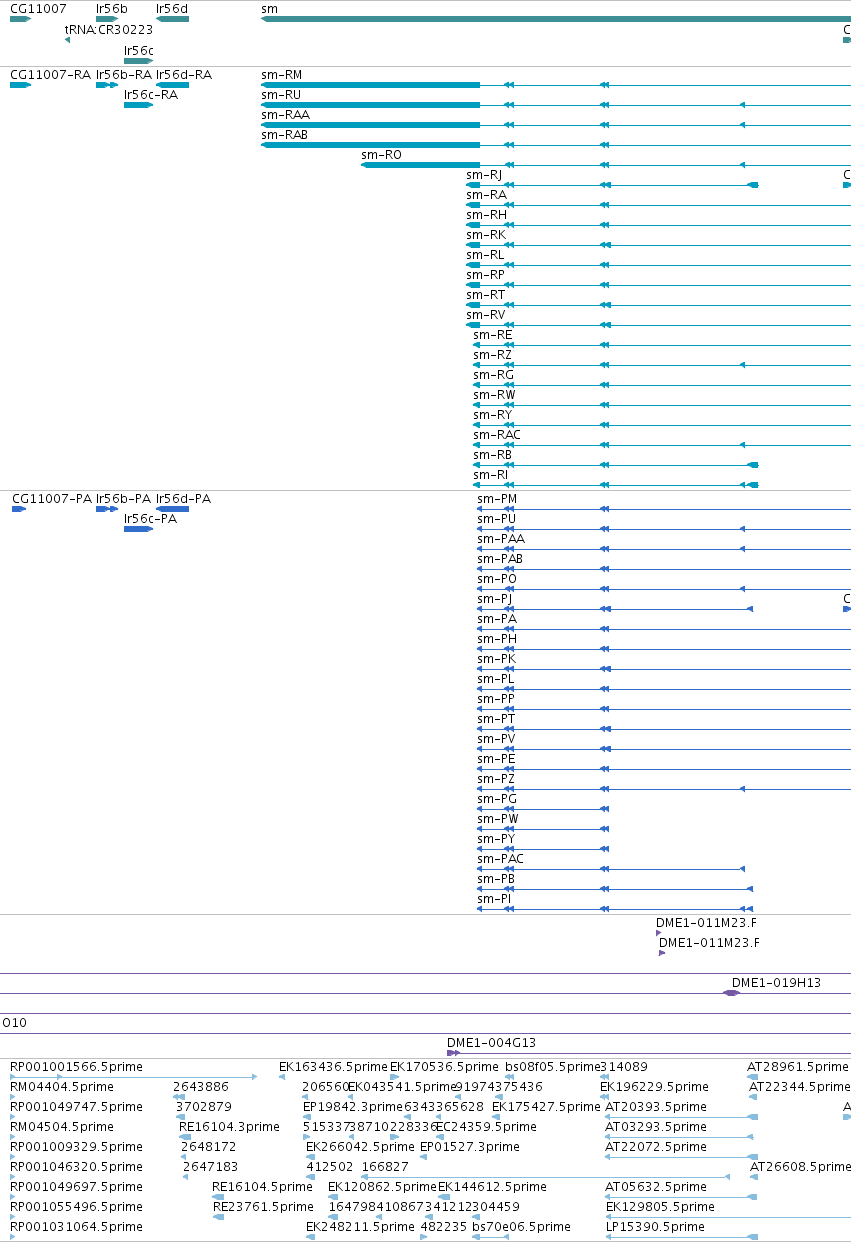Select the sm-RY transcript label
Screen dimensions: 851x1242
tap(492, 415)
